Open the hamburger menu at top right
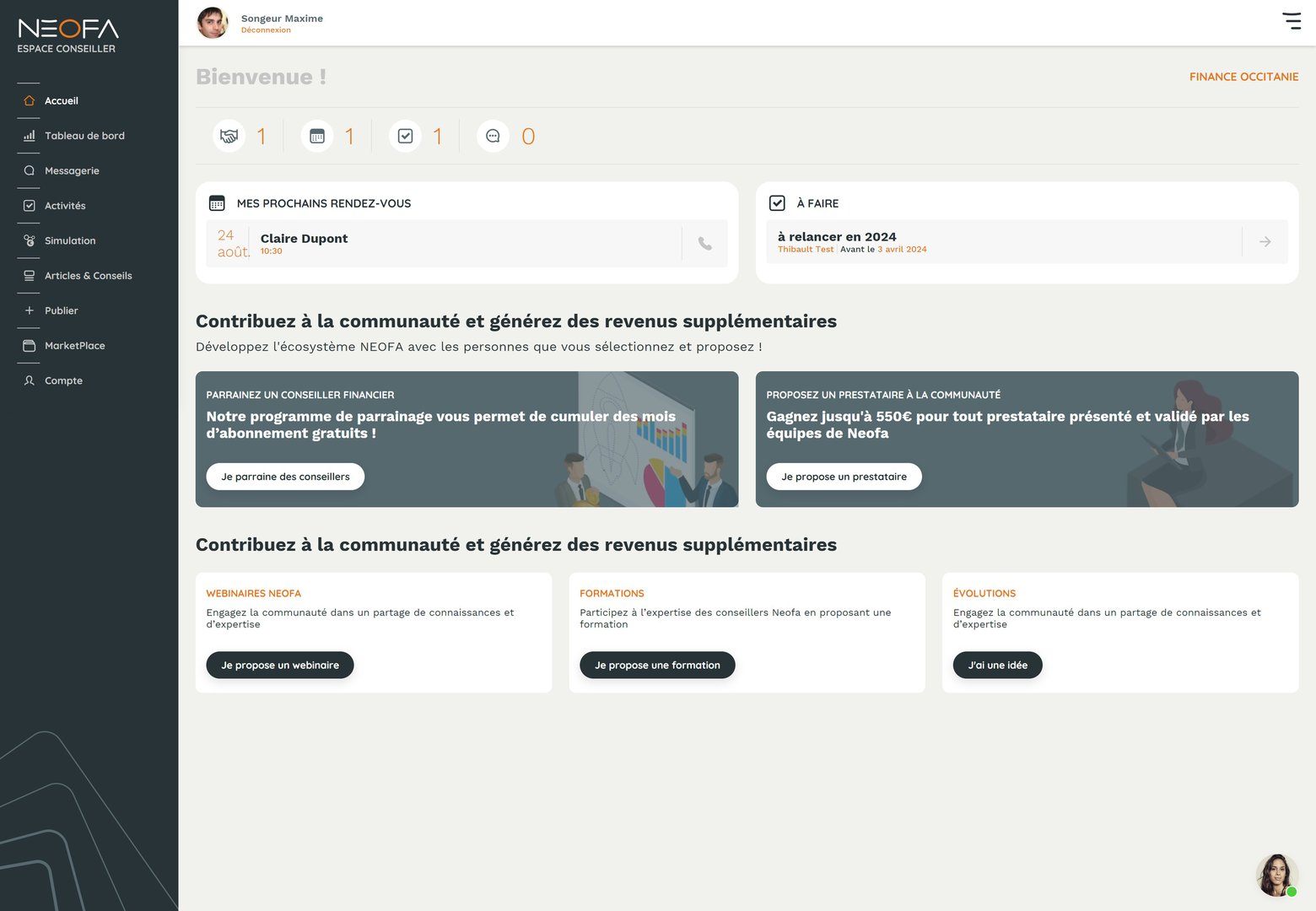1316x911 pixels. 1292,21
